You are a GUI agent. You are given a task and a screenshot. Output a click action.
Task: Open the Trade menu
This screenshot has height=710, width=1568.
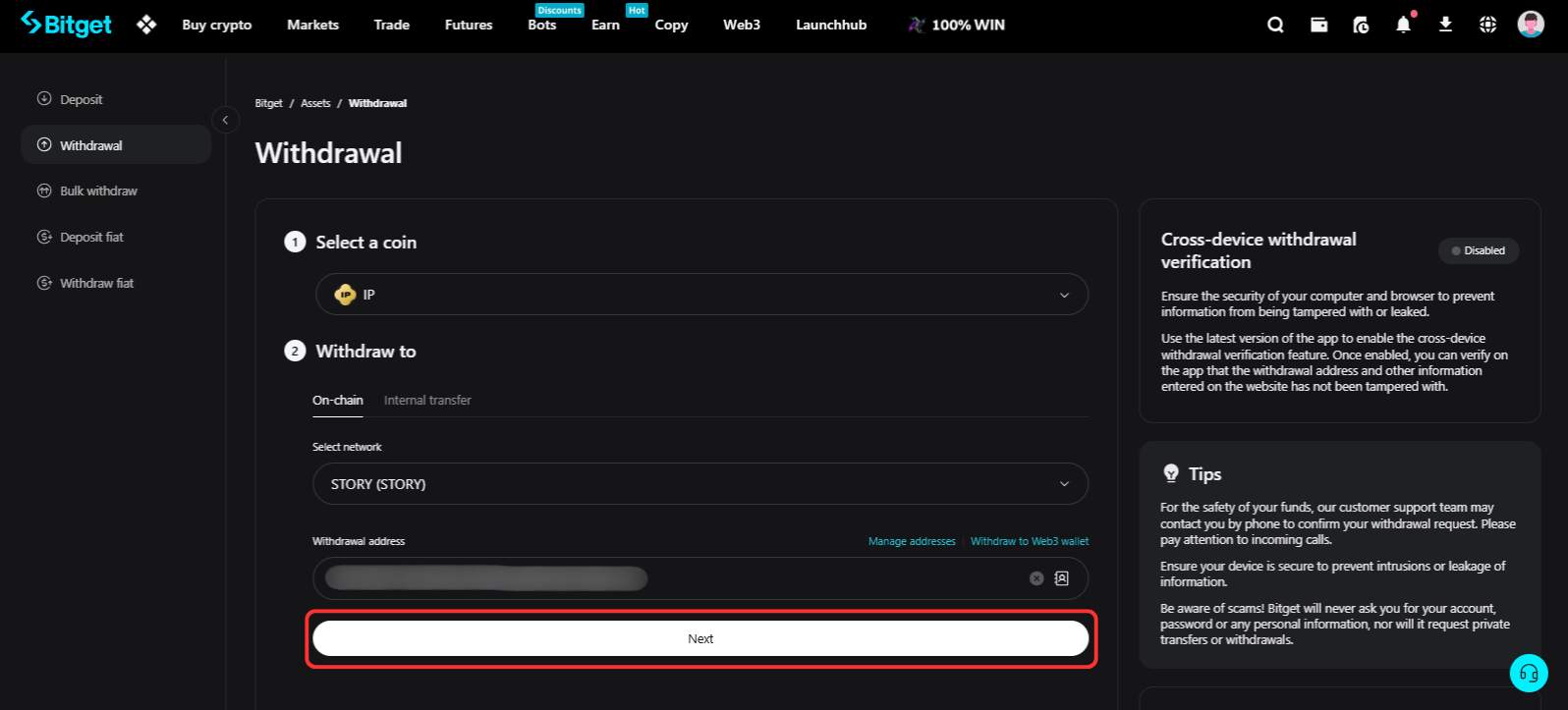[391, 25]
